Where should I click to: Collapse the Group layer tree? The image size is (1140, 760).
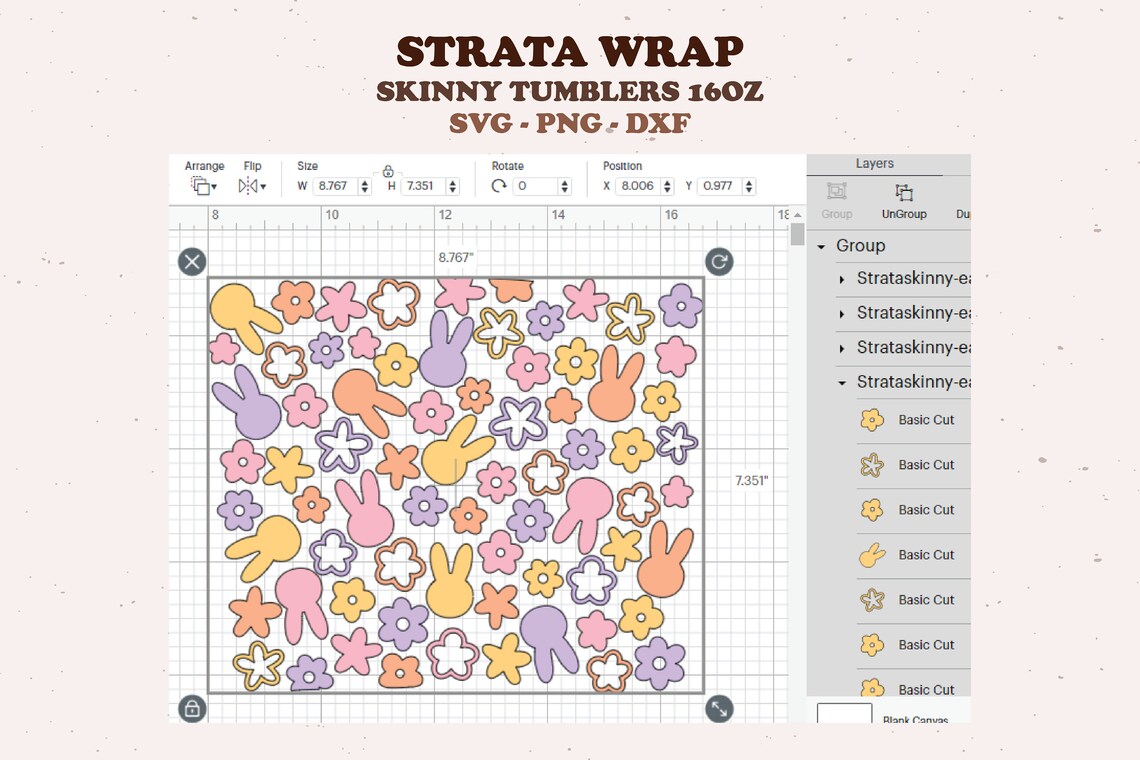point(822,245)
